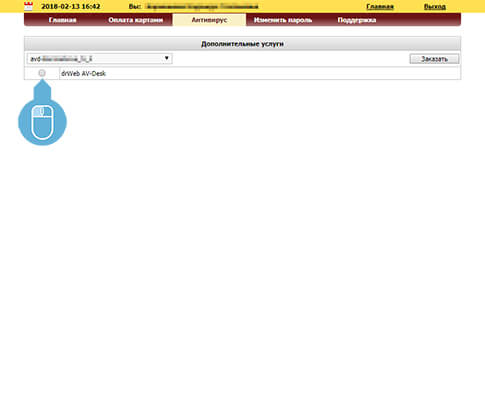485x400 pixels.
Task: Click the Заказать button
Action: coord(434,59)
